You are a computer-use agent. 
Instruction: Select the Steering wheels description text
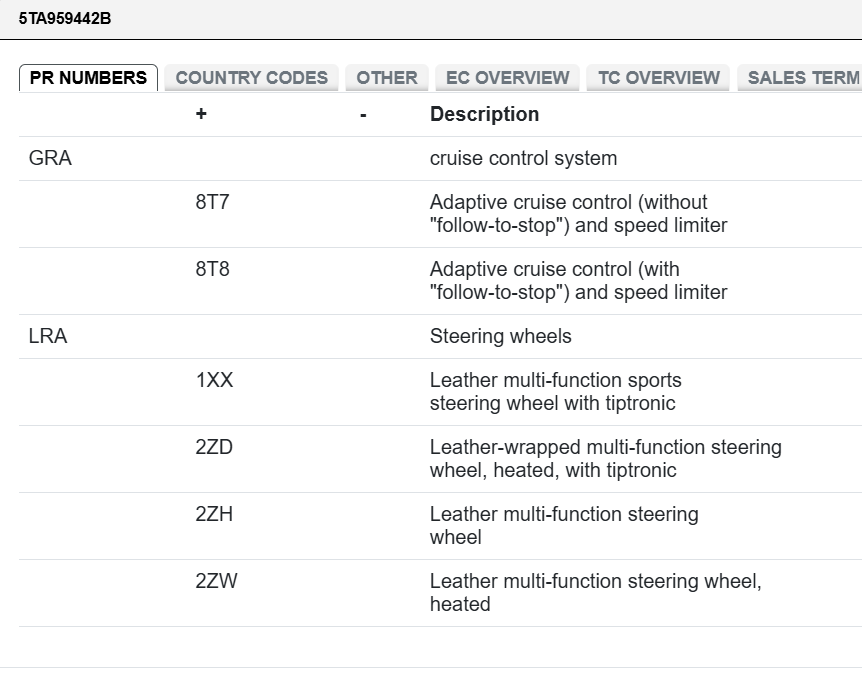[500, 336]
